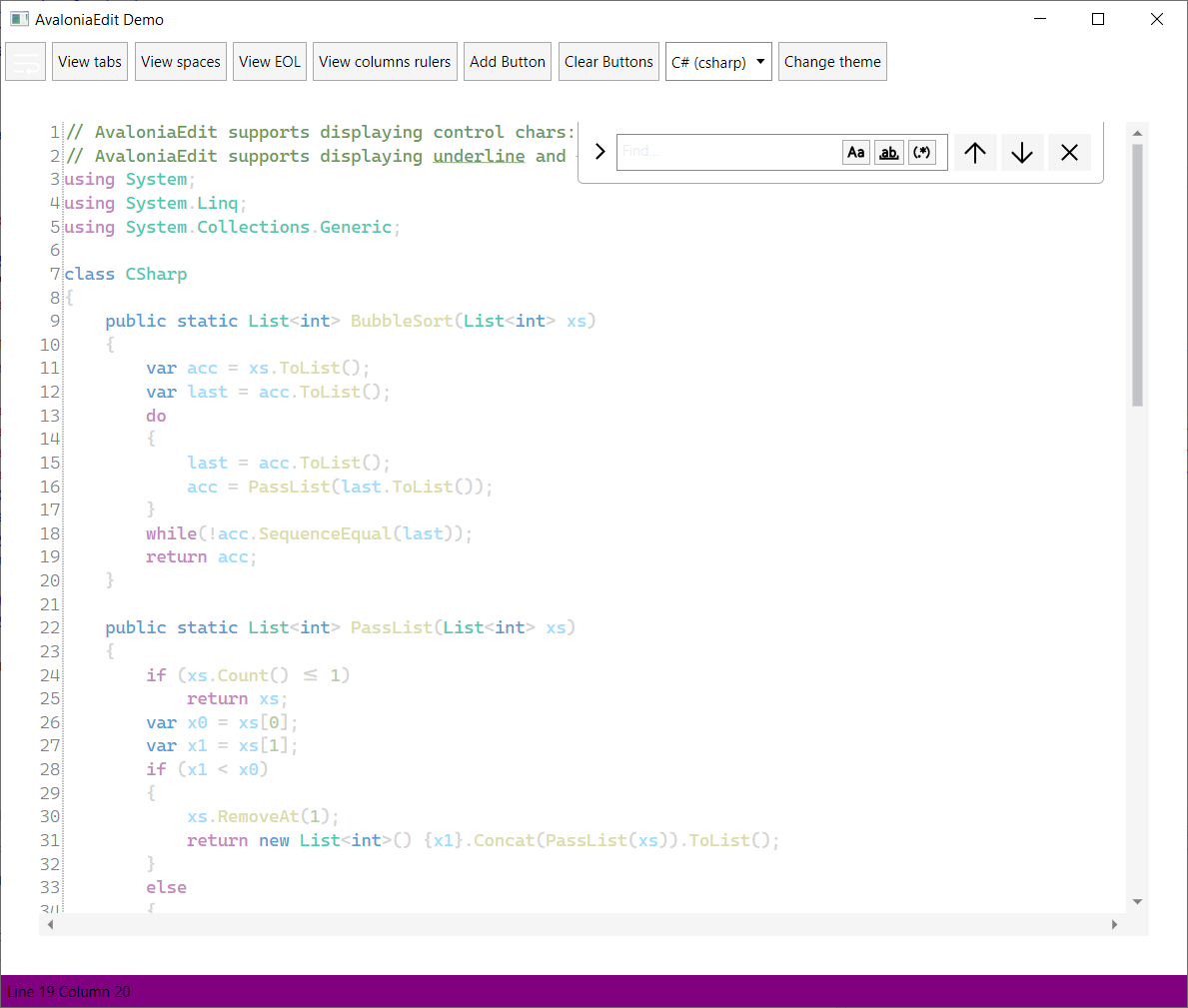Click the View EOL button
This screenshot has width=1188, height=1008.
tap(270, 61)
